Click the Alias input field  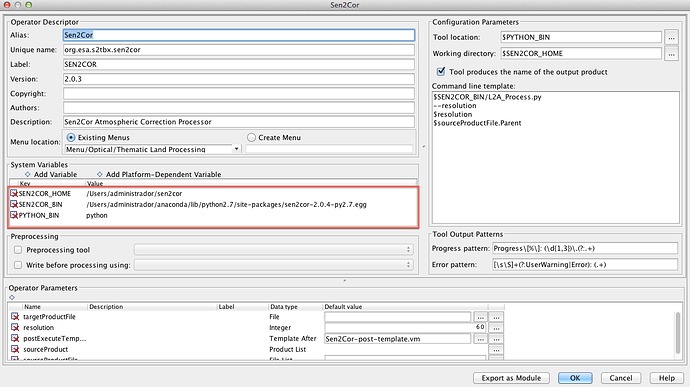tap(239, 35)
